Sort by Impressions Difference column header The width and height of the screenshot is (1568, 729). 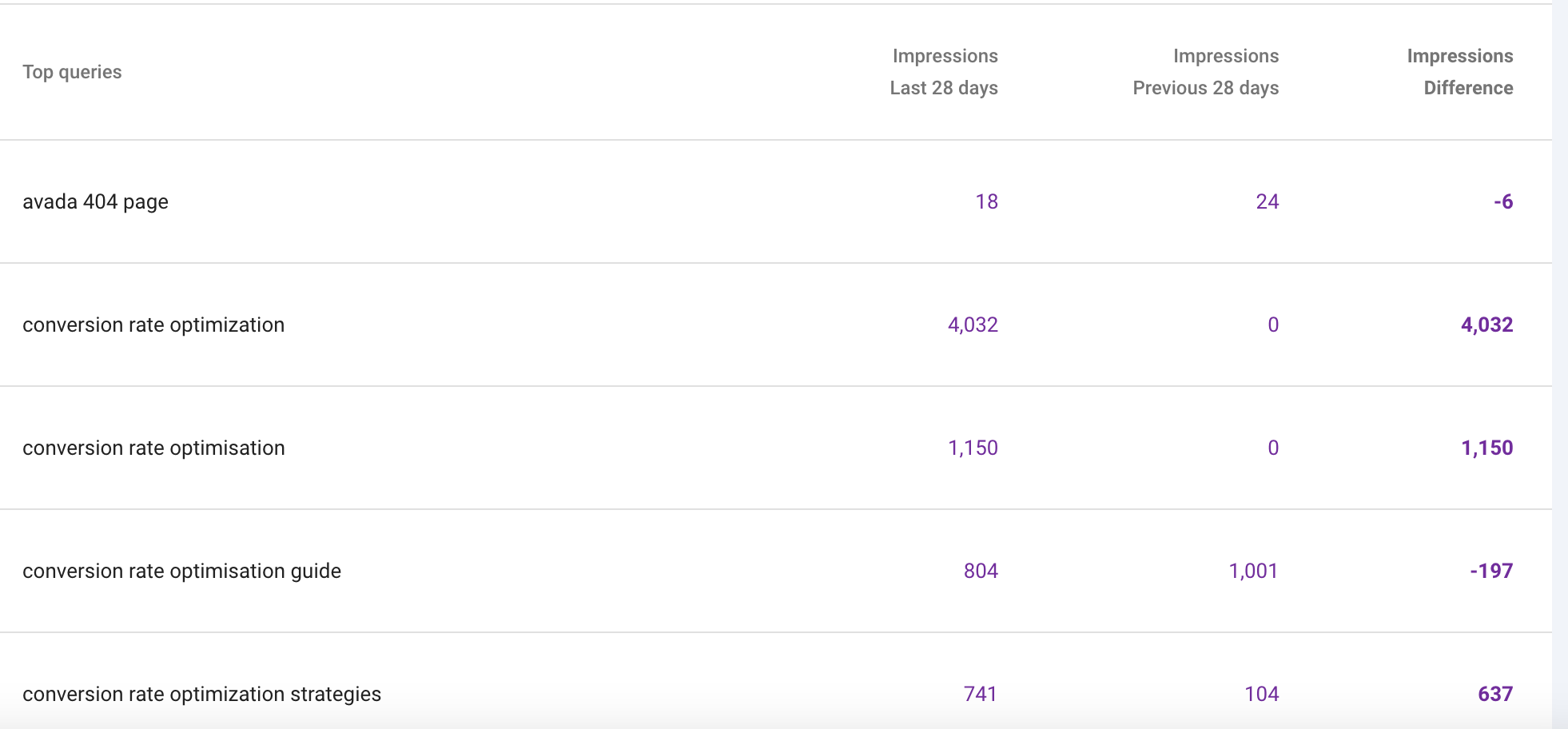click(1459, 72)
